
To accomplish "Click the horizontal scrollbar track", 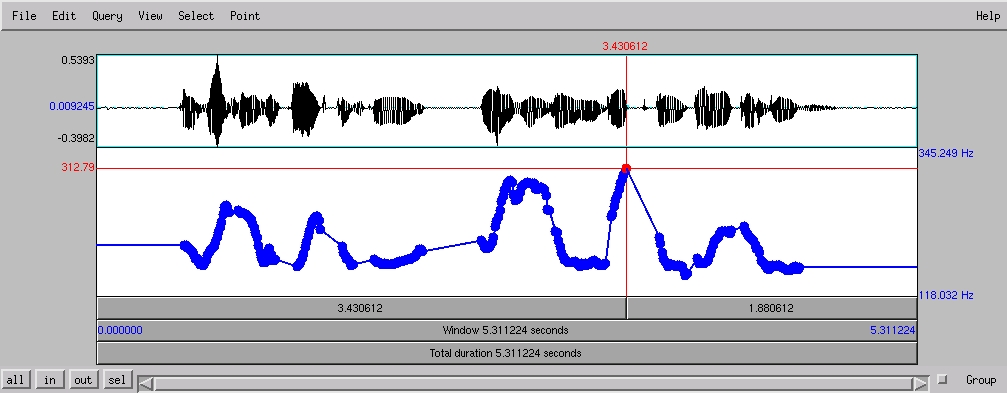I will click(534, 384).
